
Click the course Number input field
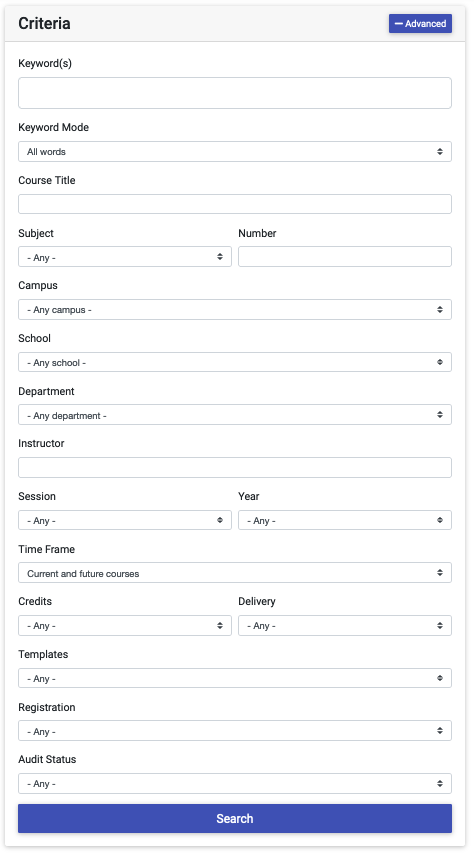tap(345, 257)
